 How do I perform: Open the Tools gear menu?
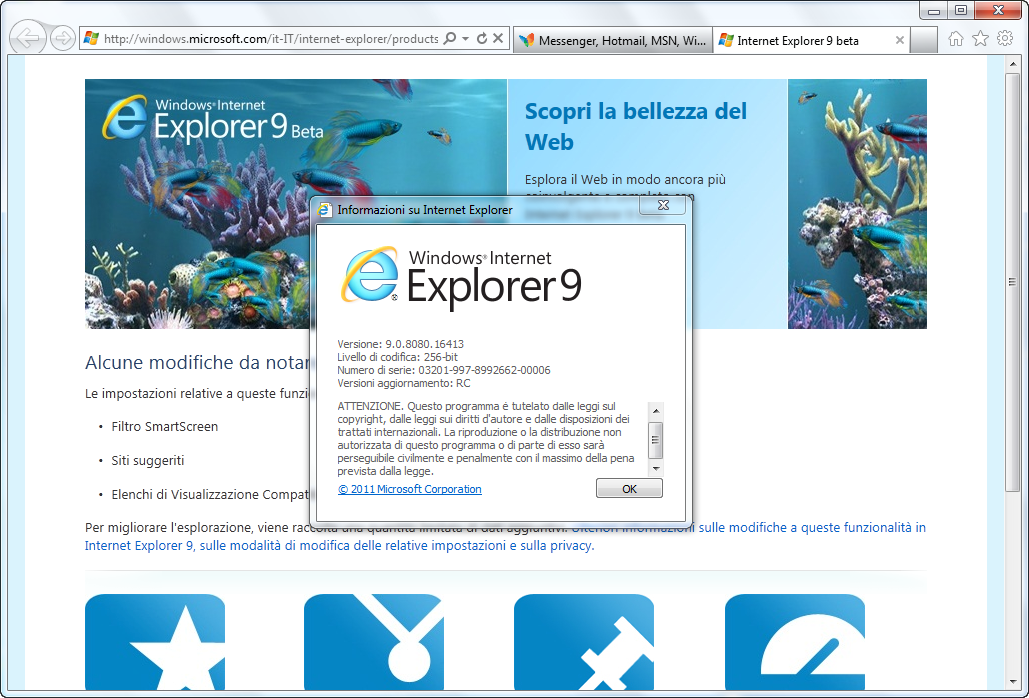click(x=1005, y=39)
